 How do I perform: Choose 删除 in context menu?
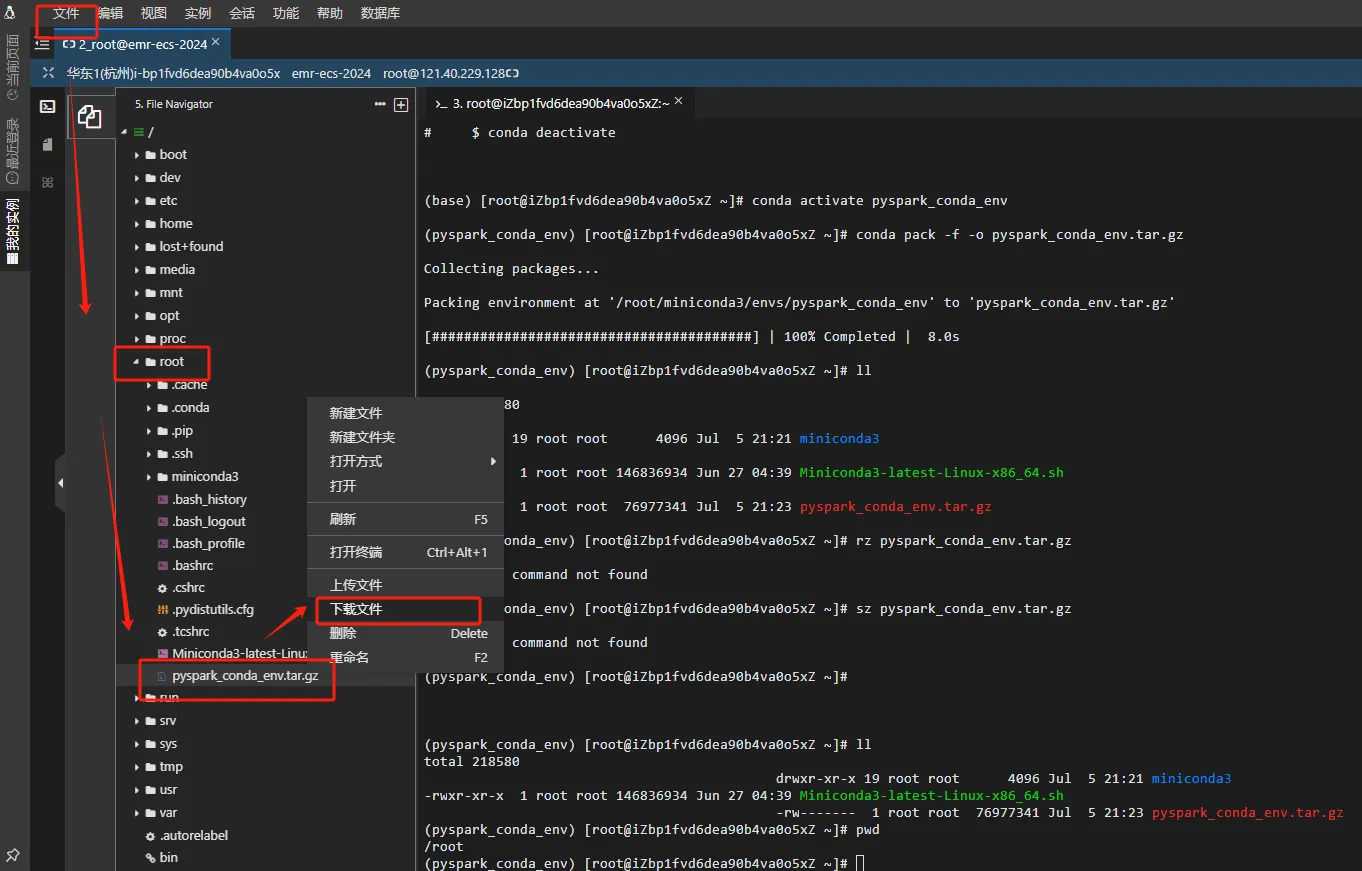click(x=404, y=633)
